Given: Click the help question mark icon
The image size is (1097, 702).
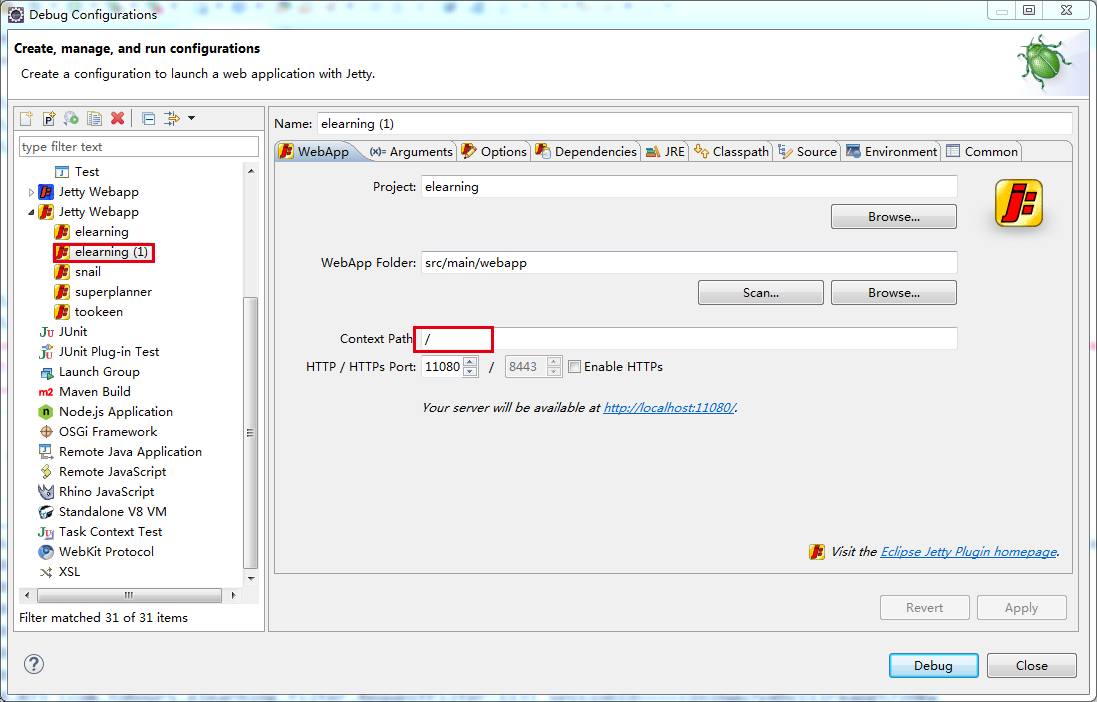Looking at the screenshot, I should point(34,665).
